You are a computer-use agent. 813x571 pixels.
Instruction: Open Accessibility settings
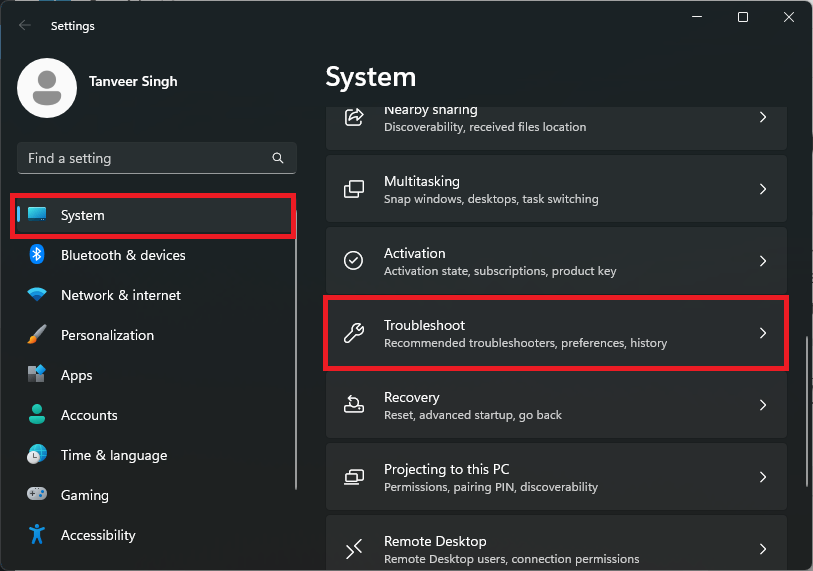click(x=154, y=535)
